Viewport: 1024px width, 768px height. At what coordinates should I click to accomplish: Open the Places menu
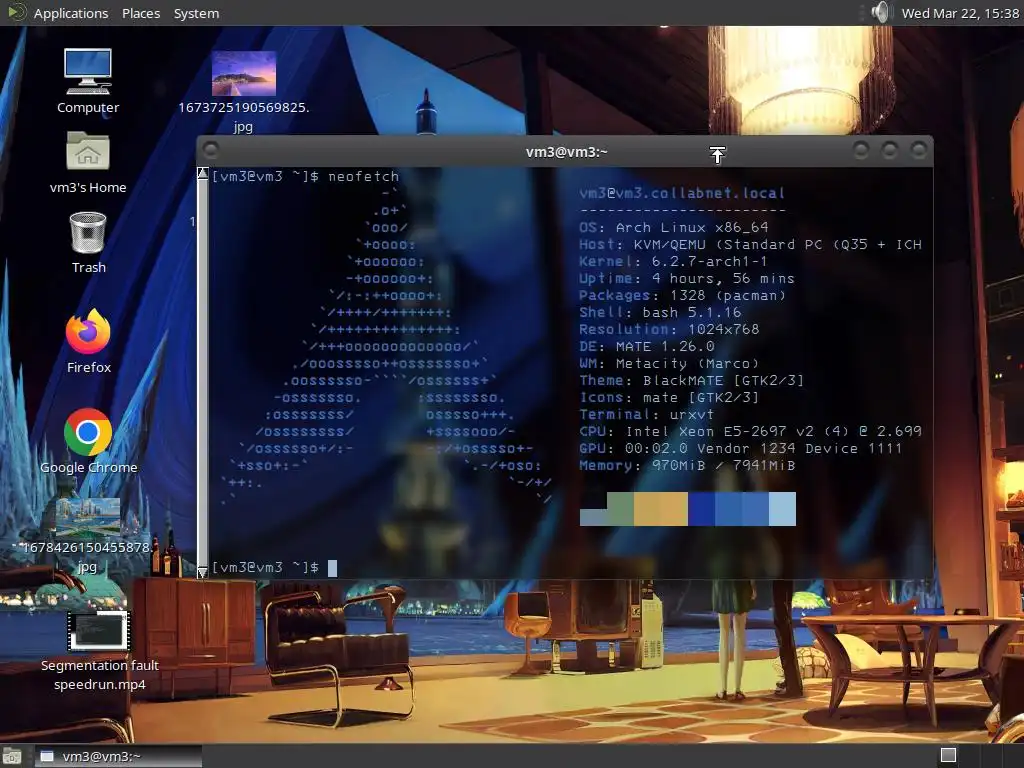(x=140, y=13)
